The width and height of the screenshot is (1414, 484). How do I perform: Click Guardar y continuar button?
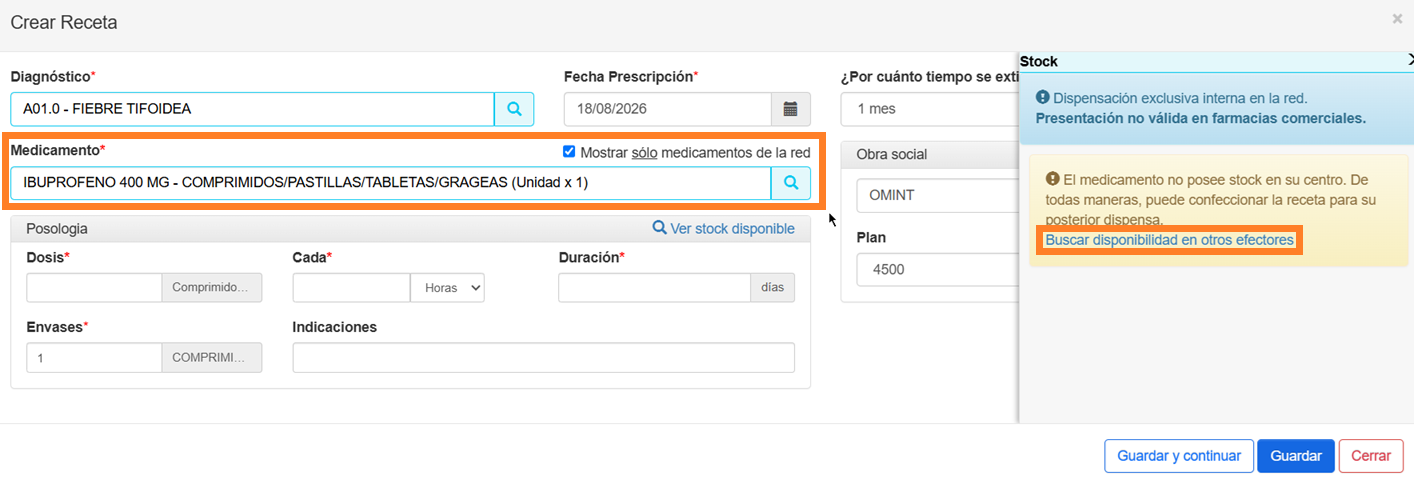click(x=1179, y=456)
